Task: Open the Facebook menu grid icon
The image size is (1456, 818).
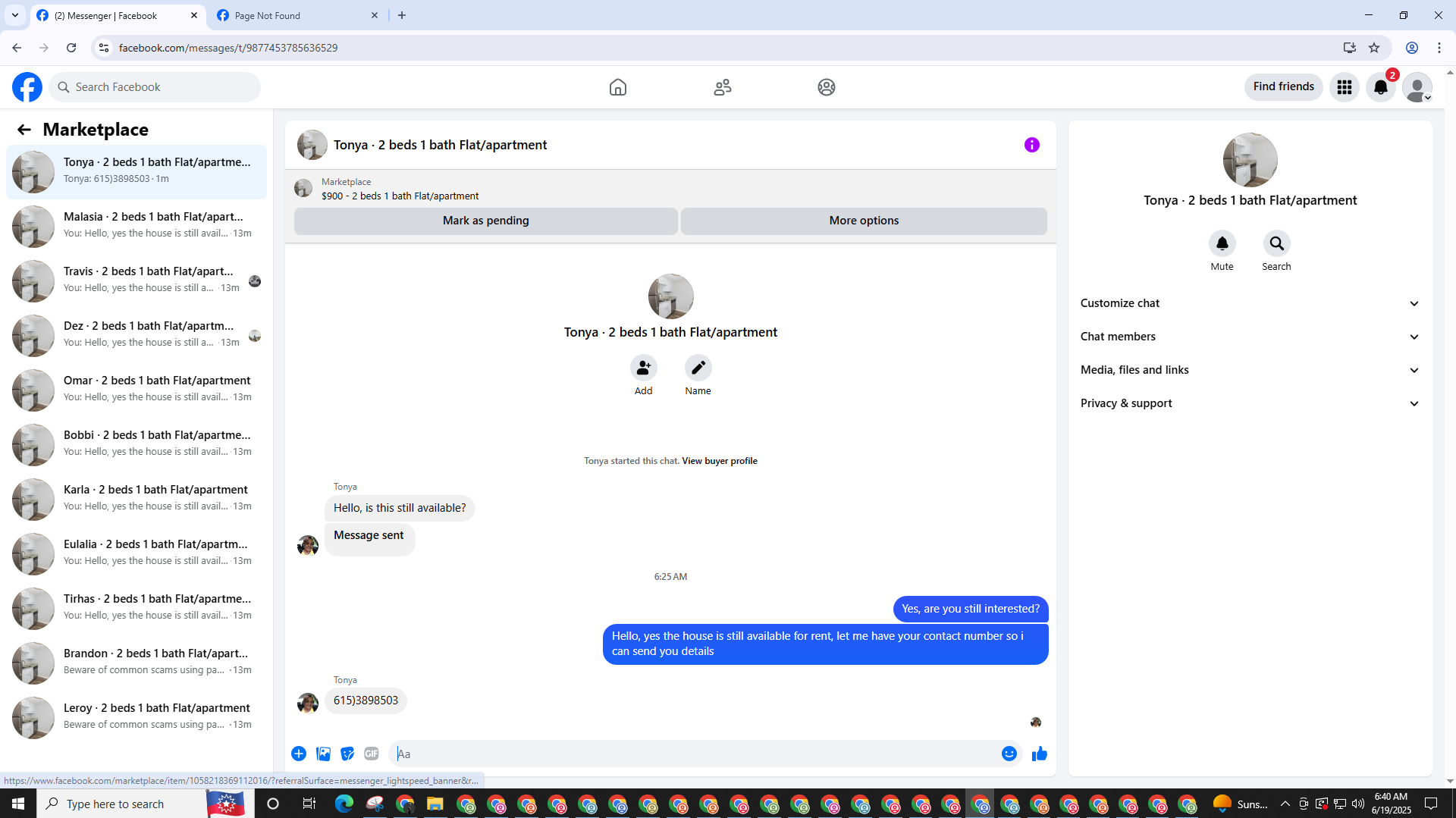Action: pos(1345,87)
